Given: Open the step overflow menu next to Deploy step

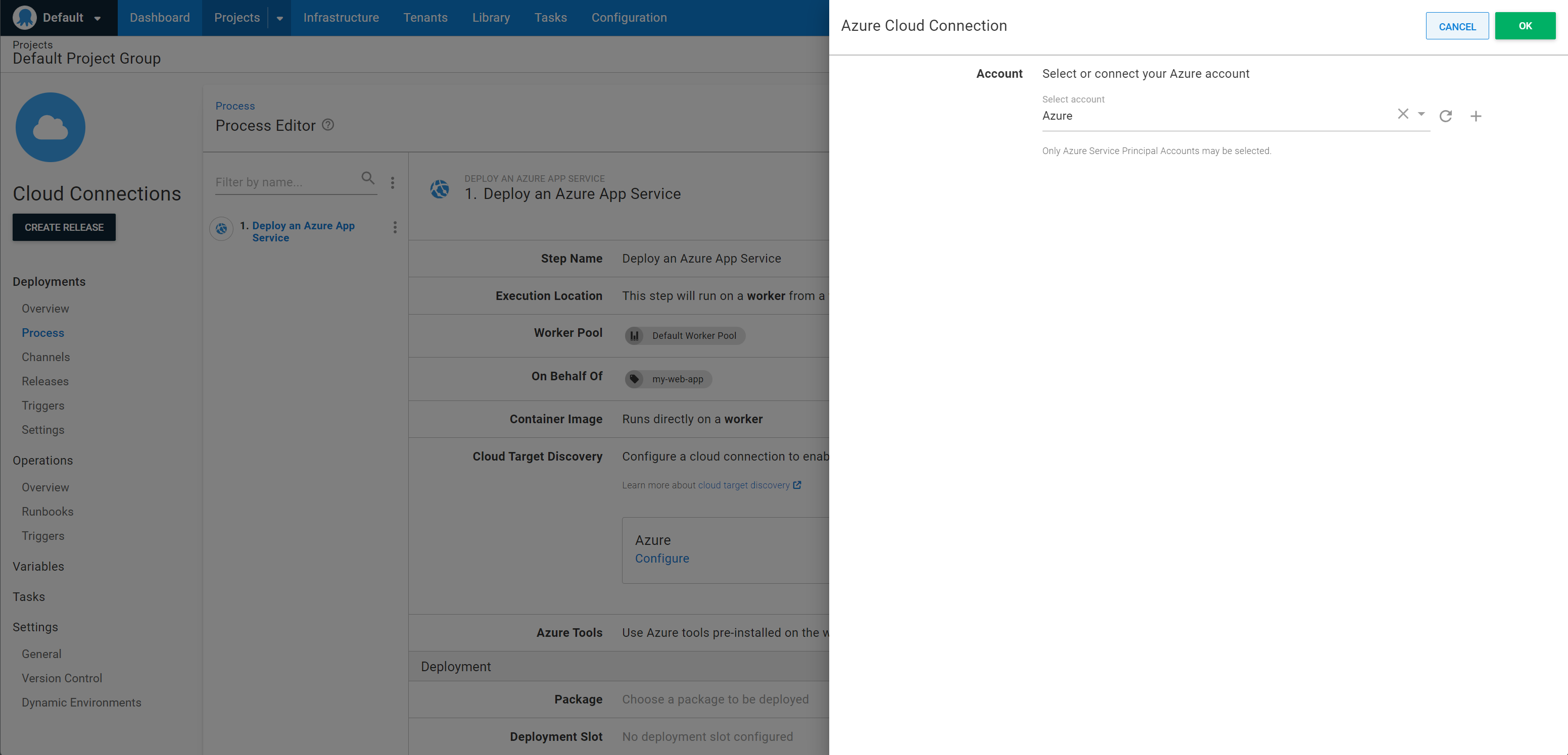Looking at the screenshot, I should tap(395, 227).
